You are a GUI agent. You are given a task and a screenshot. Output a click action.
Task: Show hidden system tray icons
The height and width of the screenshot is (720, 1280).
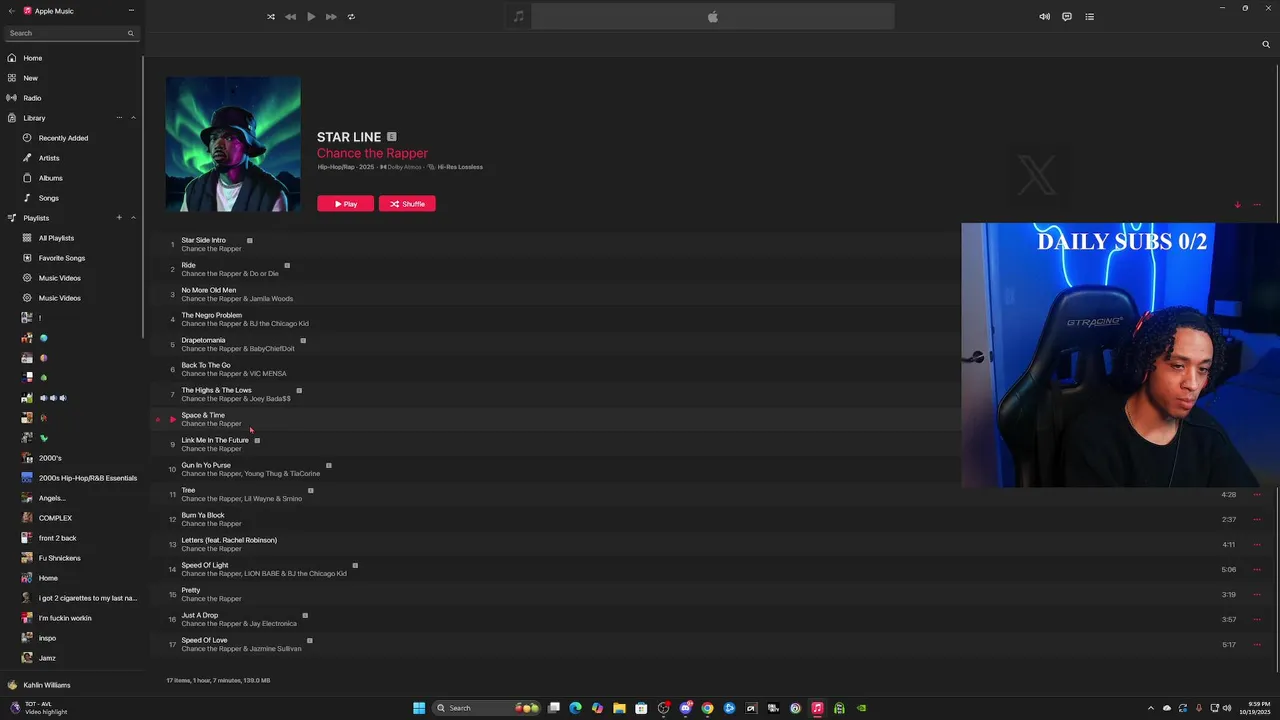coord(1152,708)
